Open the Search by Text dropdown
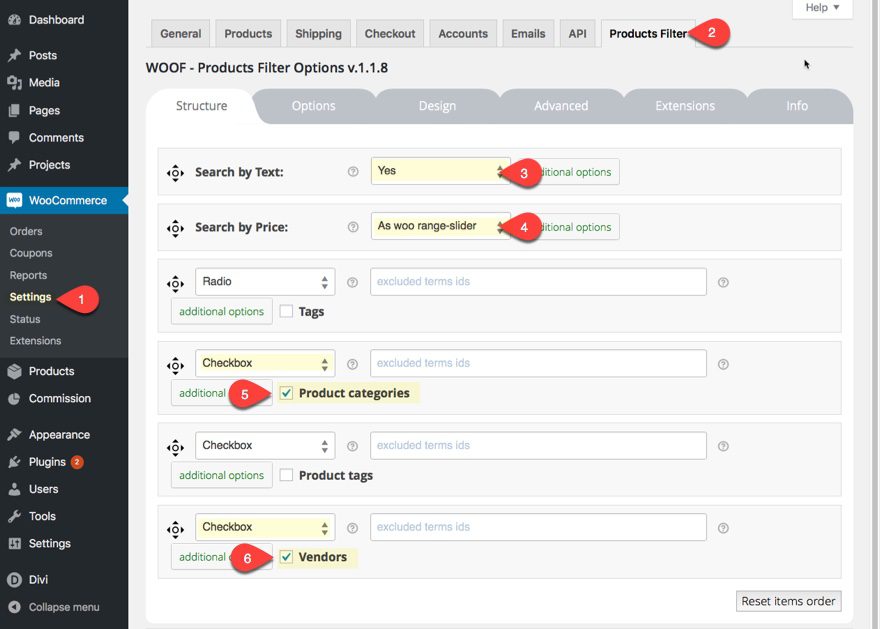The height and width of the screenshot is (629, 880). (x=440, y=171)
